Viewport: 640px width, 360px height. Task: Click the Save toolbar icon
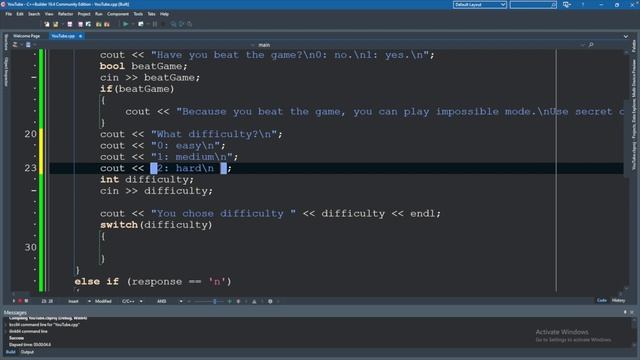click(70, 24)
